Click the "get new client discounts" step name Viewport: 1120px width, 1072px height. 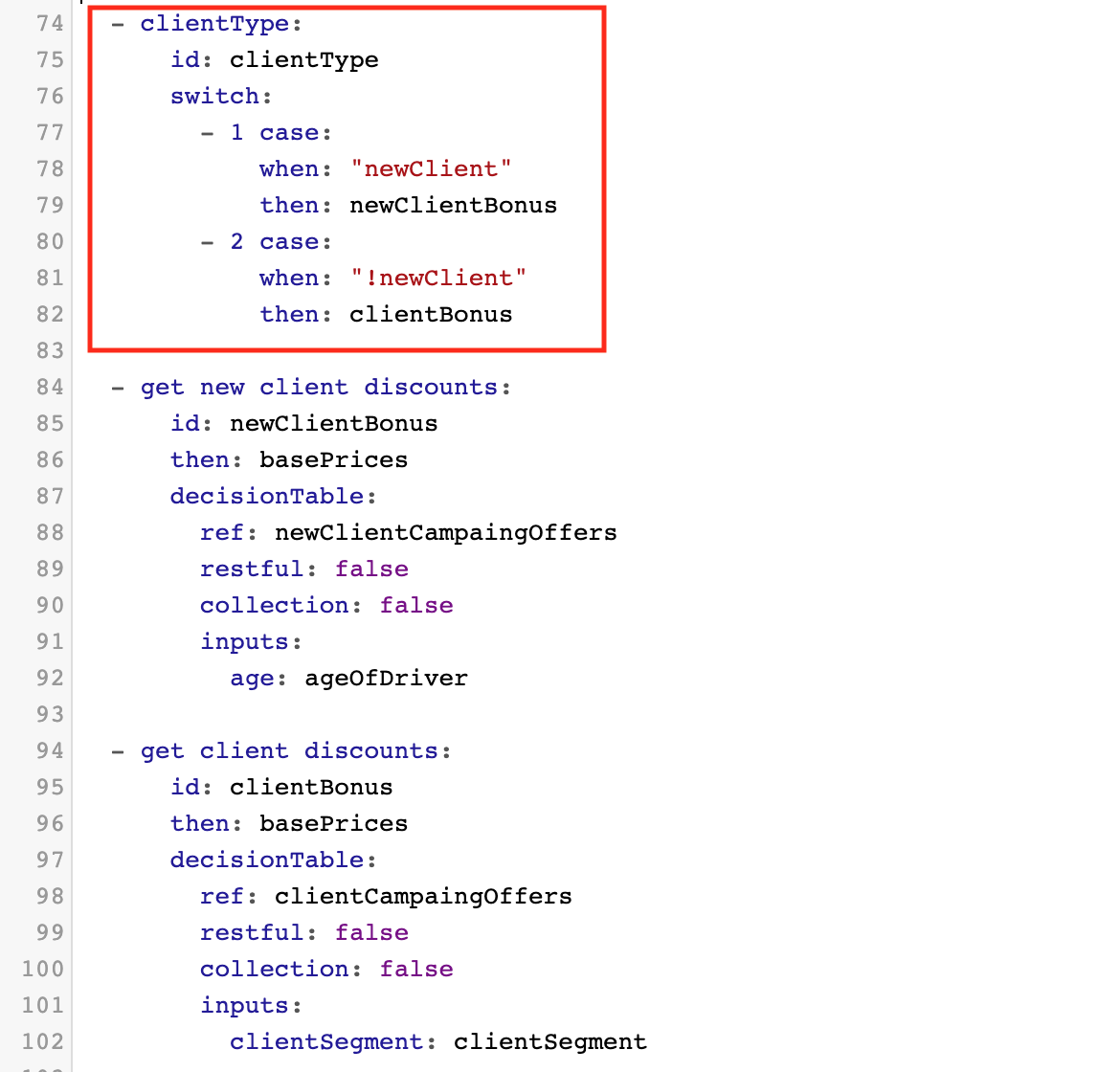tap(319, 387)
